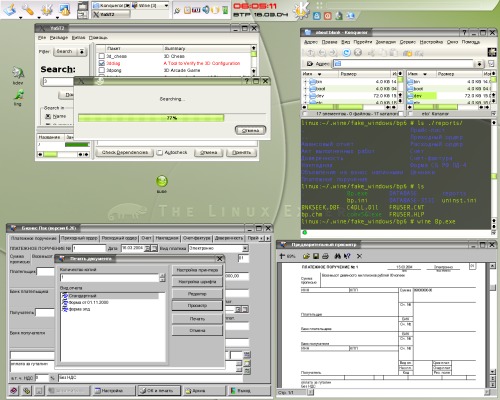Image resolution: width=500 pixels, height=400 pixels.
Task: Go up a directory in Konqueror
Action: click(x=311, y=53)
